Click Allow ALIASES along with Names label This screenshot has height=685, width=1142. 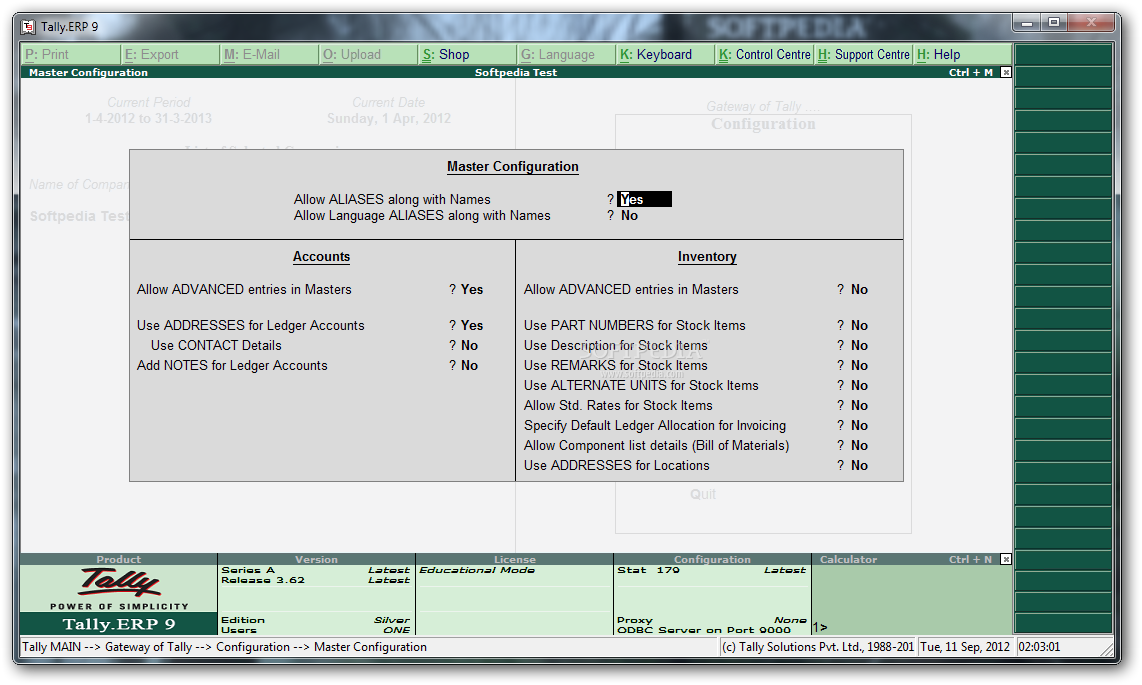[392, 199]
